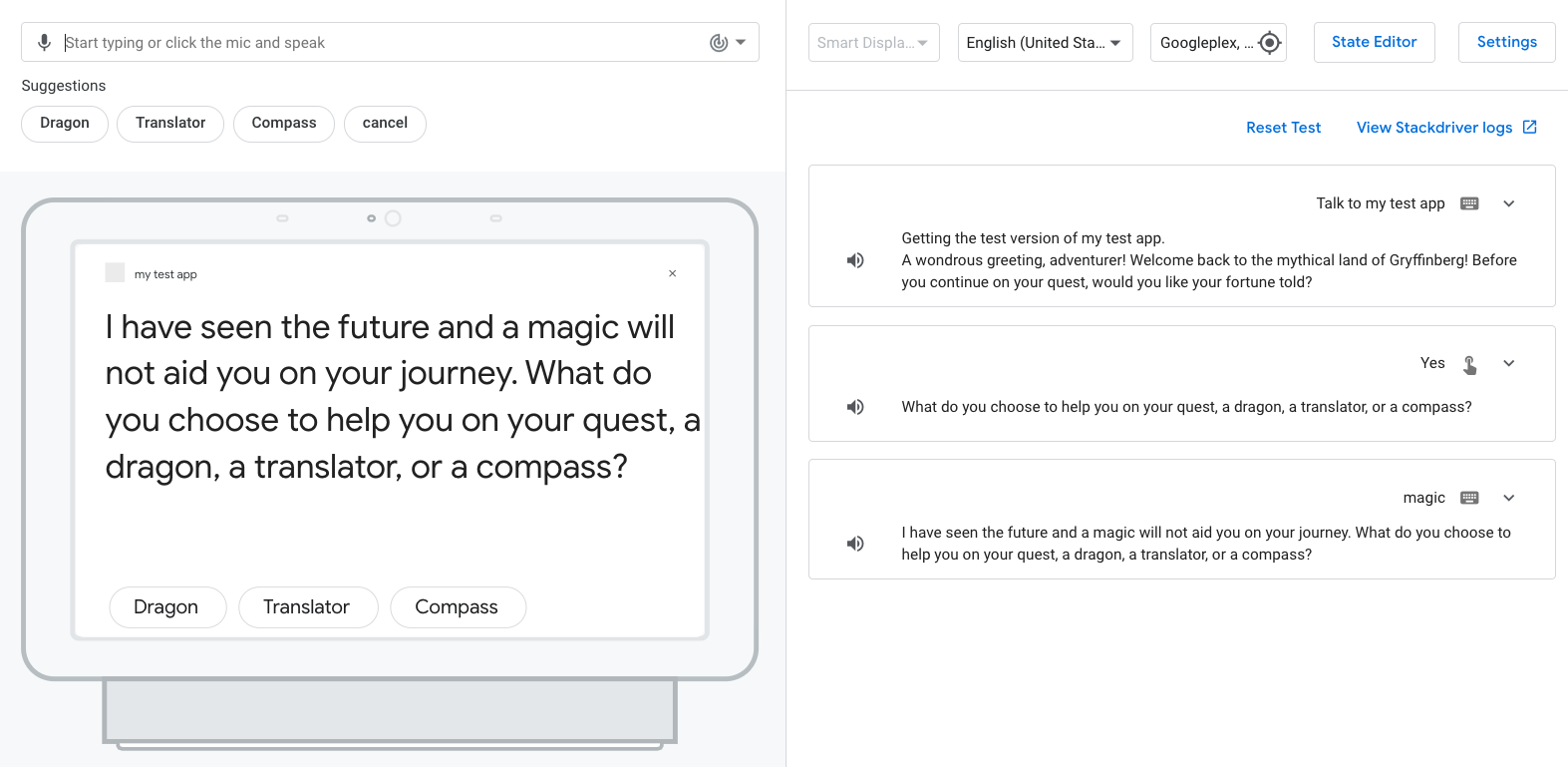Play audio for the Gryffinberg greeting response
The width and height of the screenshot is (1568, 767).
[x=855, y=260]
